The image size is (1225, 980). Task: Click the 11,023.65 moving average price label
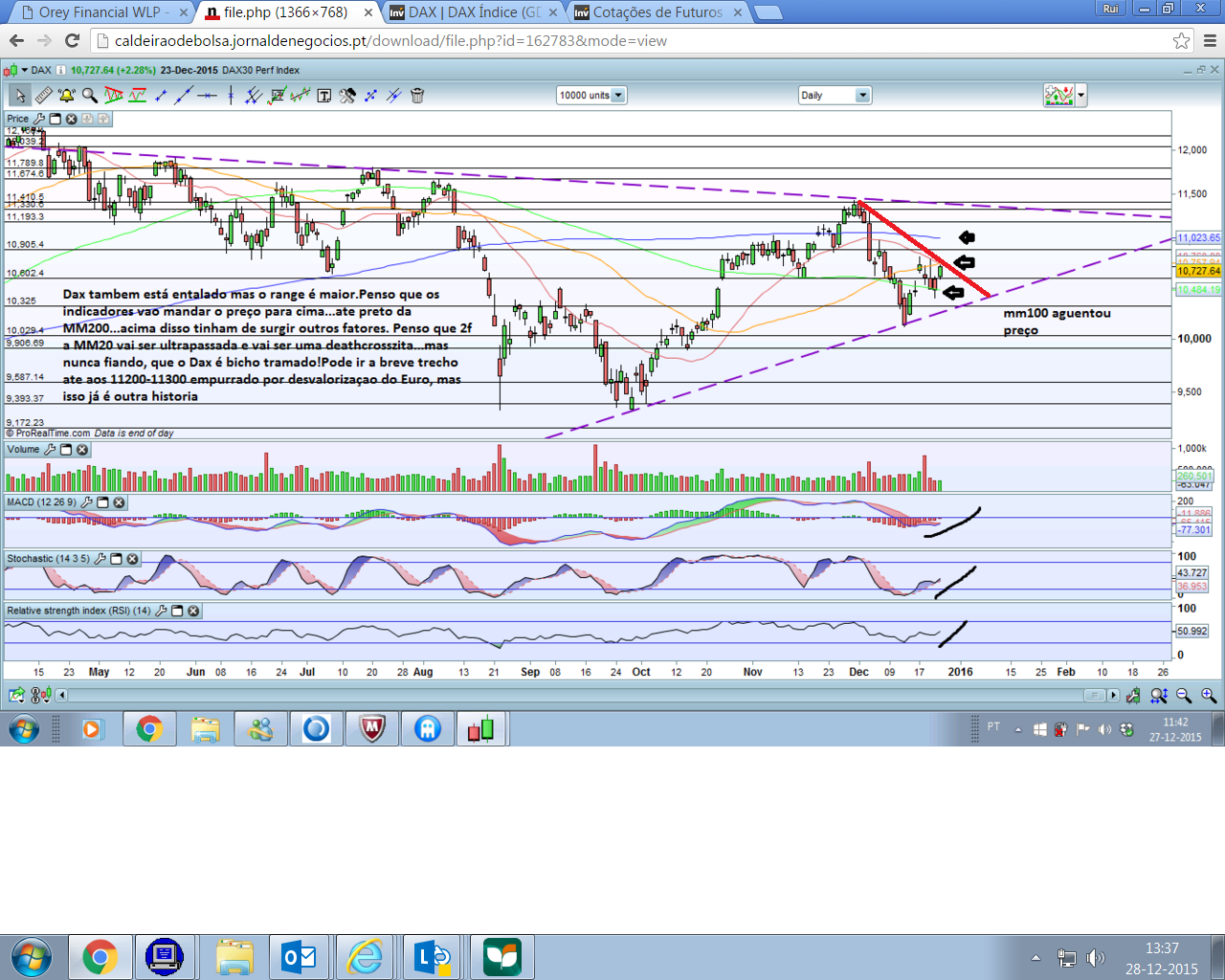point(1199,237)
